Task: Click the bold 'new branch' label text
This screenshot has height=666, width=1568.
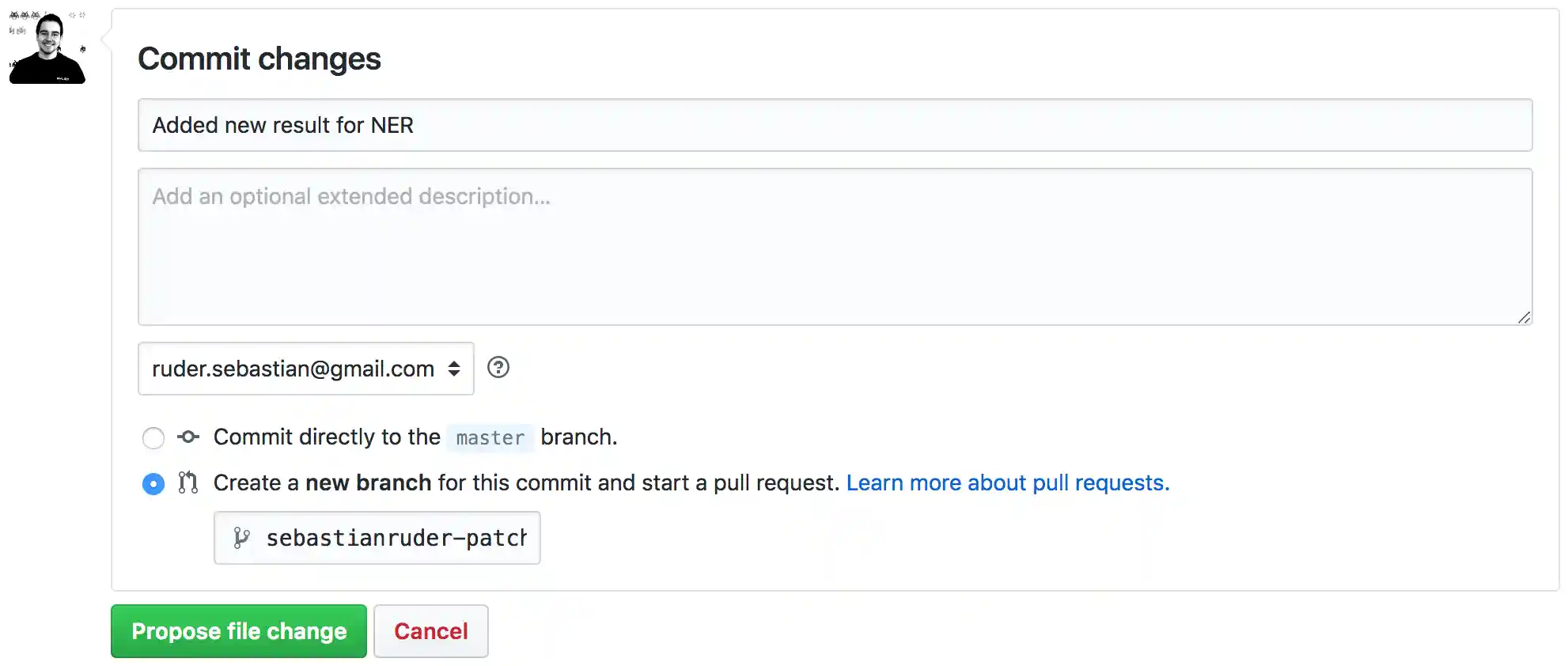Action: tap(368, 482)
